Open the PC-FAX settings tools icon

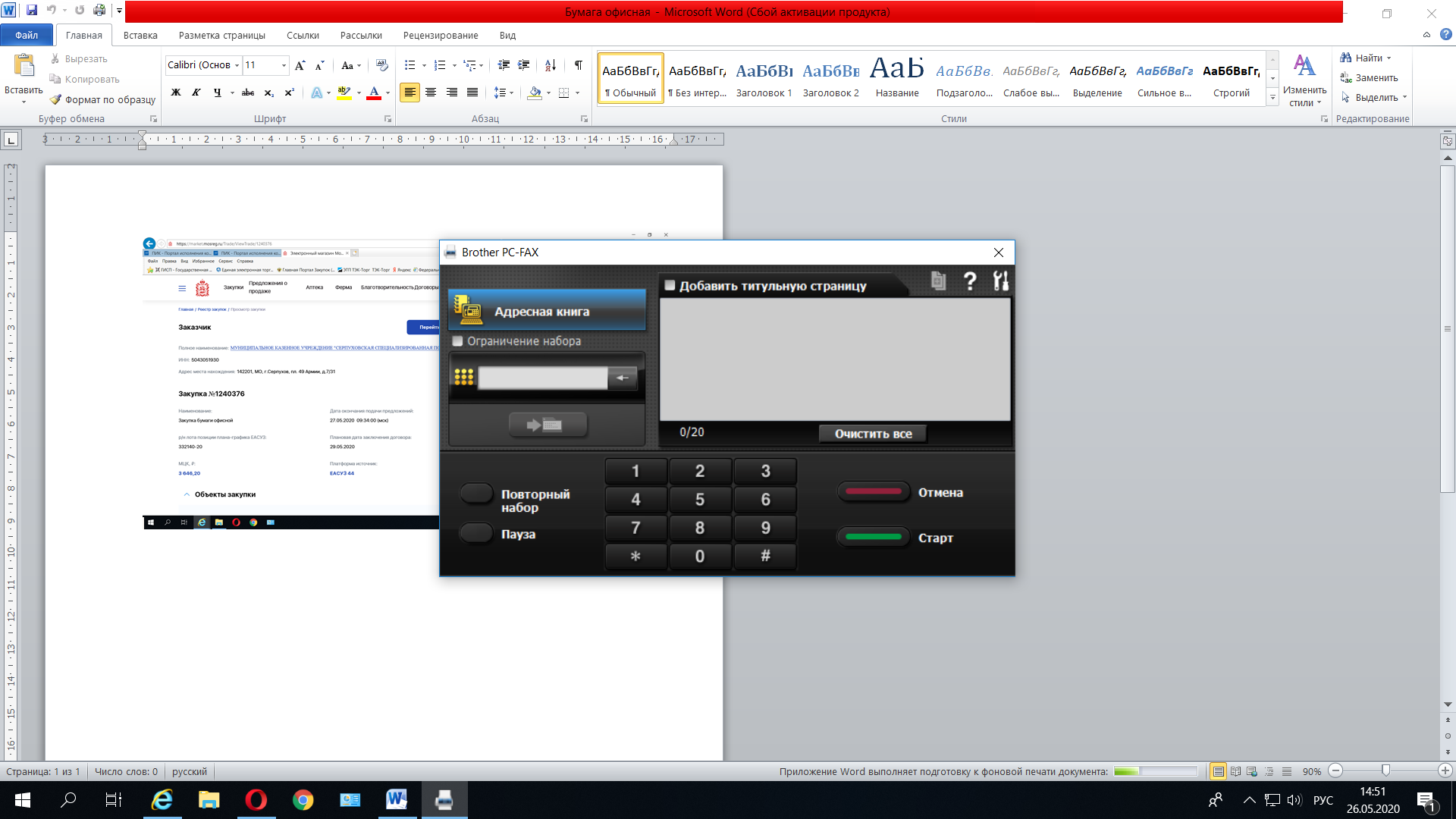[1001, 281]
